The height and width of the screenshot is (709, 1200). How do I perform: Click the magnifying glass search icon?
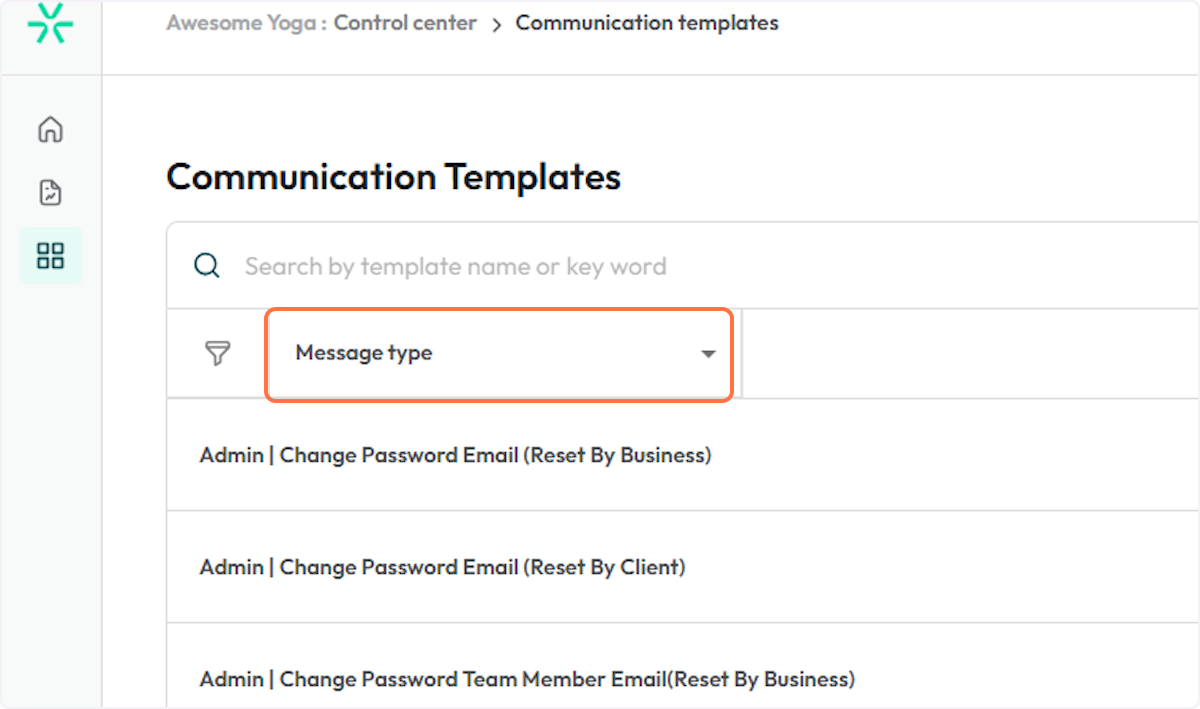pyautogui.click(x=207, y=266)
